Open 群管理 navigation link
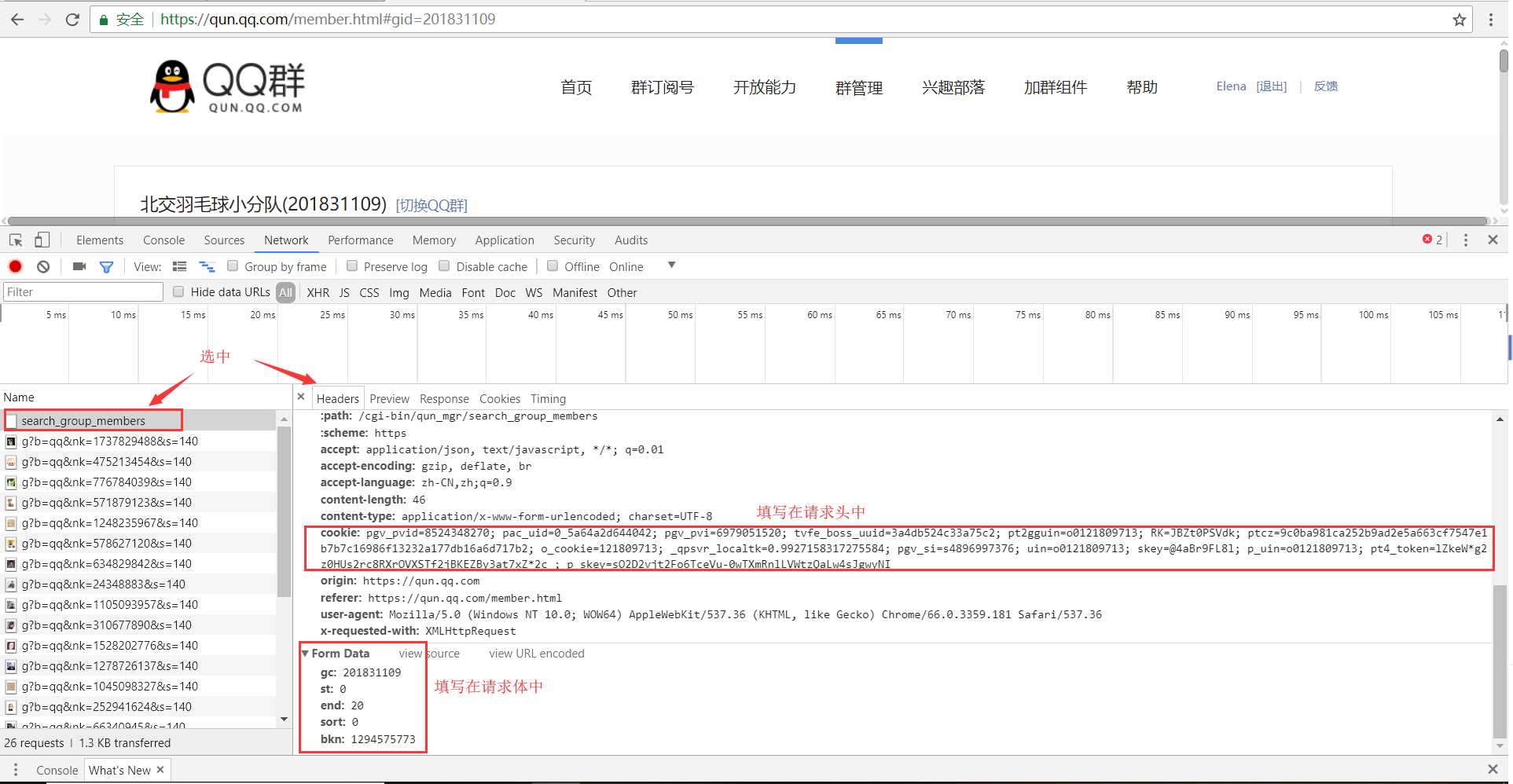The width and height of the screenshot is (1513, 784). pyautogui.click(x=859, y=87)
